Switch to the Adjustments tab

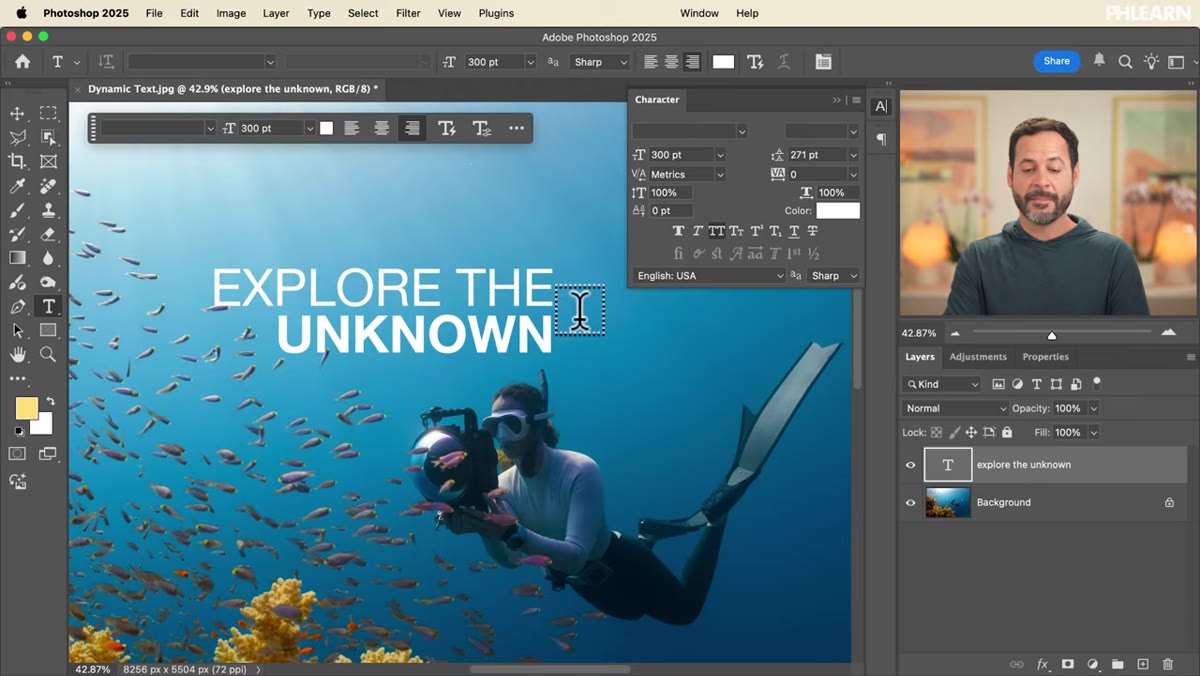click(x=978, y=357)
